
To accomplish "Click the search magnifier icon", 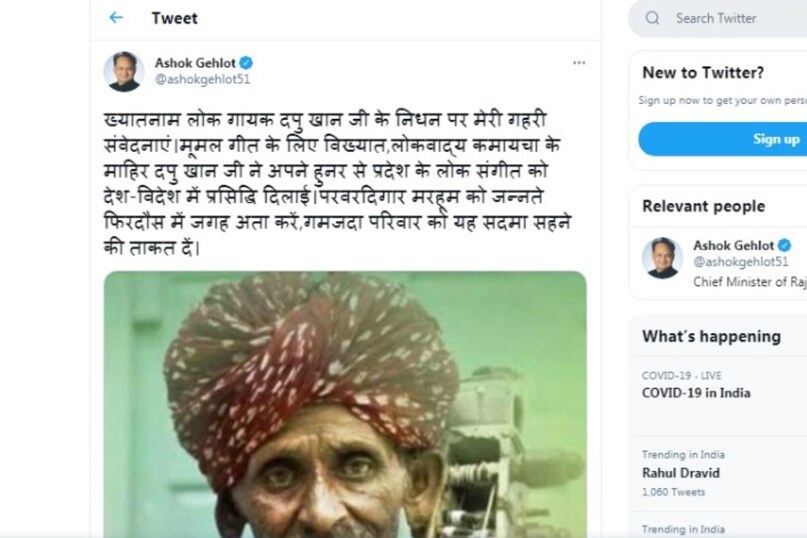I will [653, 18].
